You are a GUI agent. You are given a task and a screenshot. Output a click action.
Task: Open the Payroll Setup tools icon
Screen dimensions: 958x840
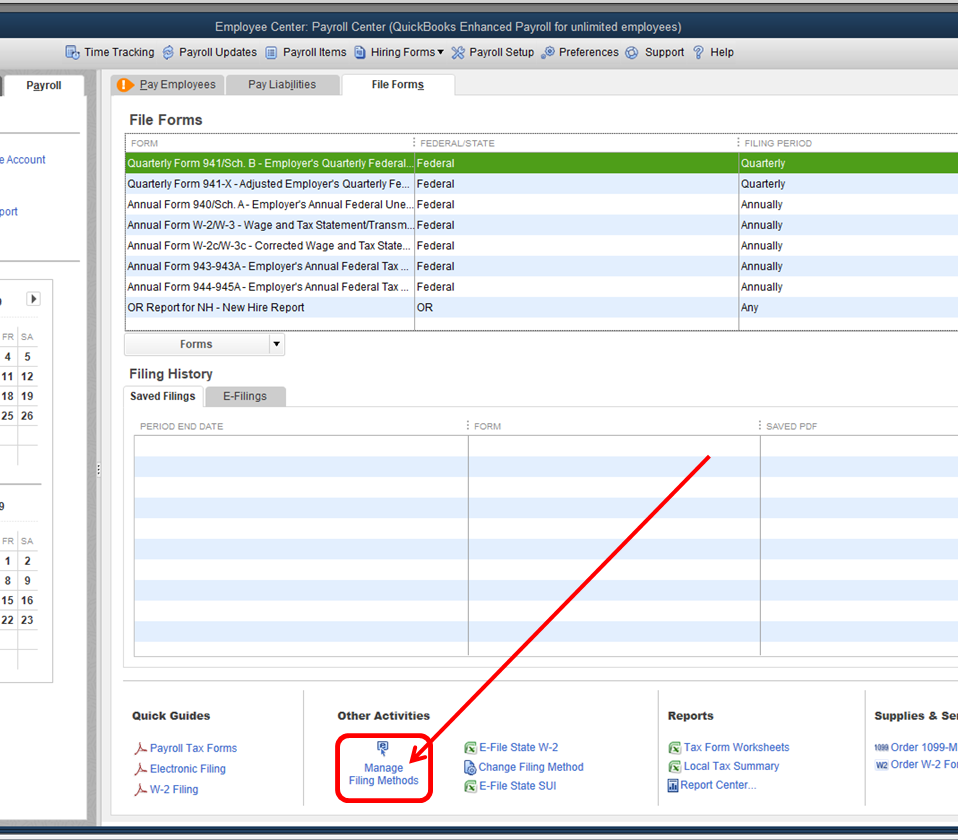point(458,52)
